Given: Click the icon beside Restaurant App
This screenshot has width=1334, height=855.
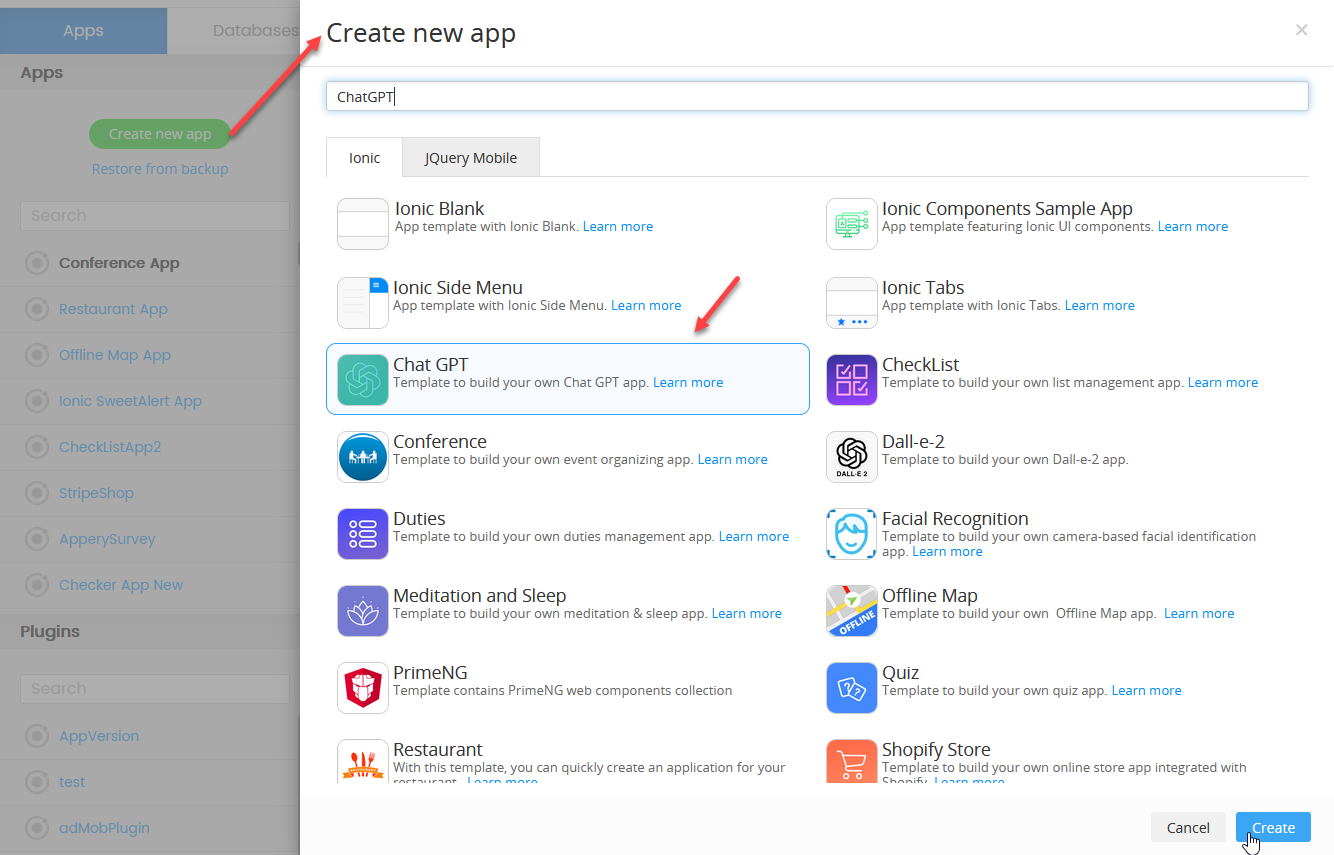Looking at the screenshot, I should pyautogui.click(x=37, y=309).
